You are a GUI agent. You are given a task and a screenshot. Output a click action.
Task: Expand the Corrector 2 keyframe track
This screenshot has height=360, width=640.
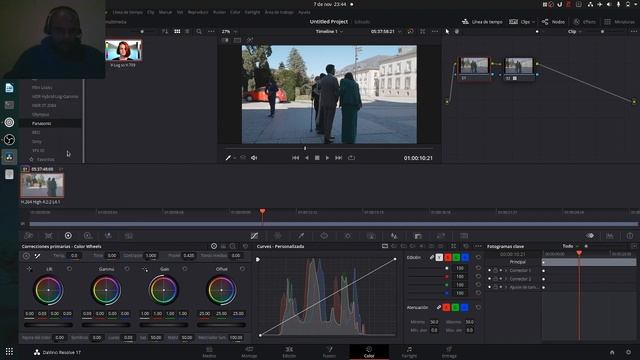point(506,279)
